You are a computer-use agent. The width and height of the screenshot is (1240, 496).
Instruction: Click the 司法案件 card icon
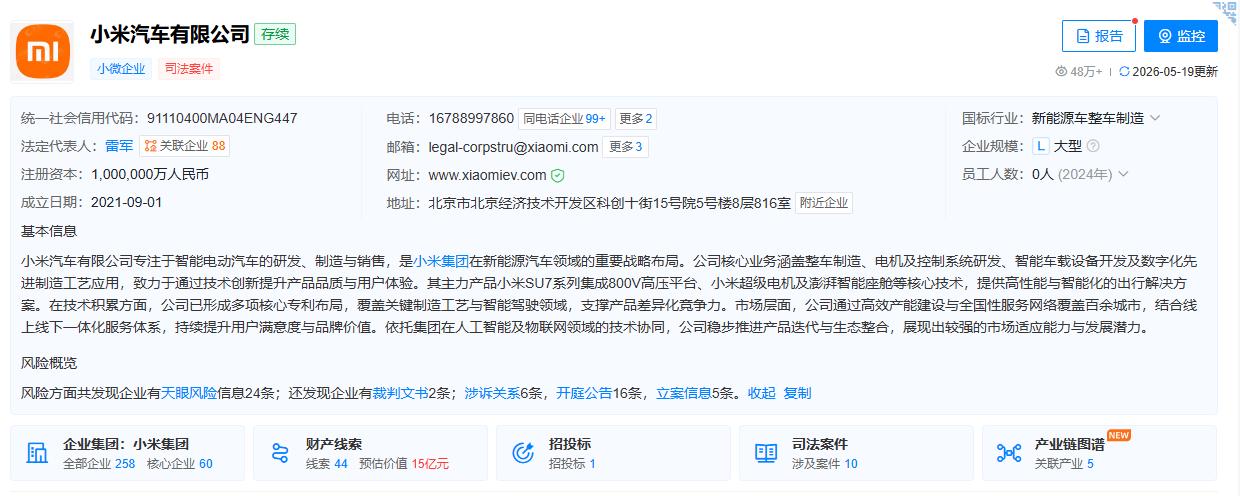[766, 453]
